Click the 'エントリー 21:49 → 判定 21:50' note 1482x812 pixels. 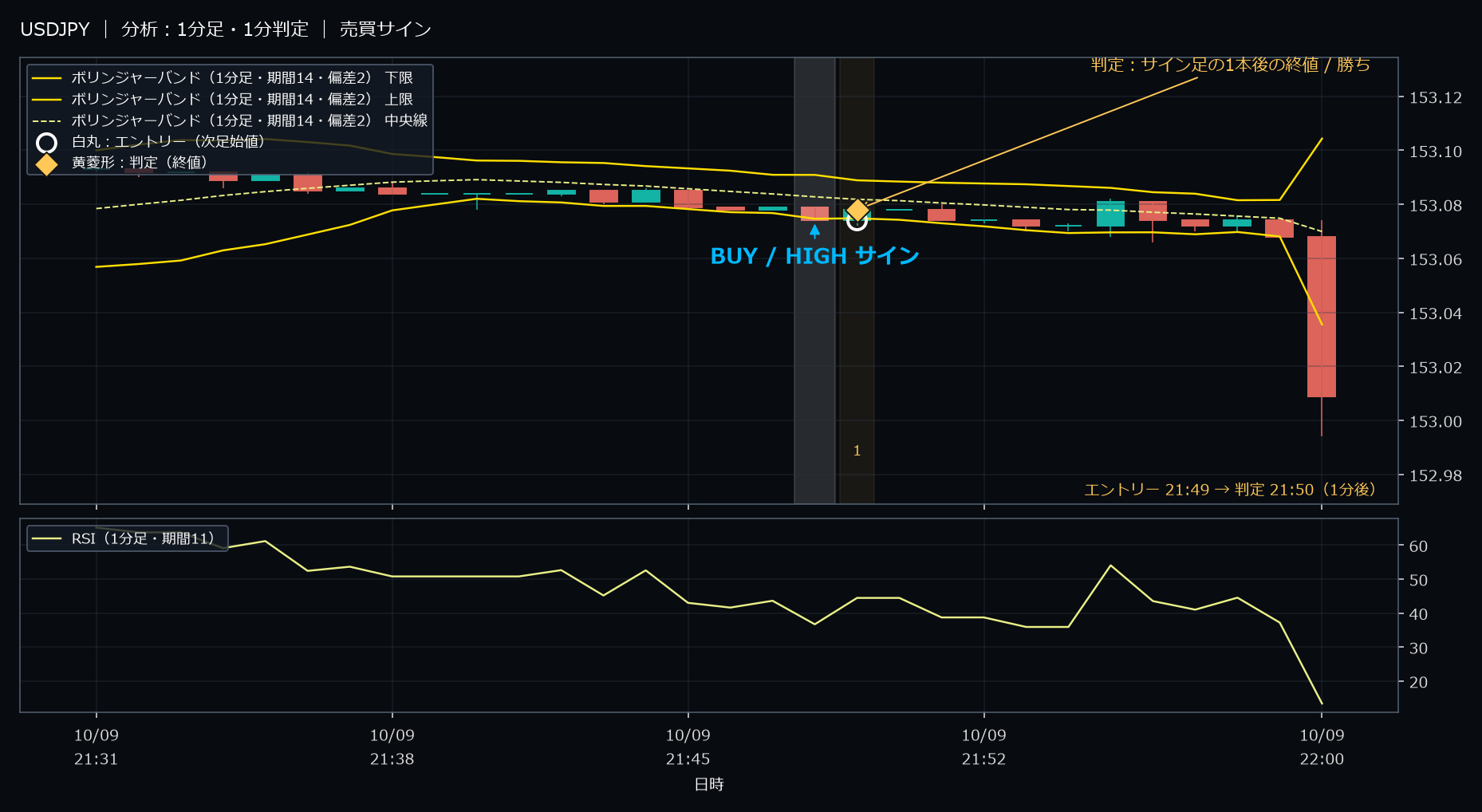[1230, 490]
